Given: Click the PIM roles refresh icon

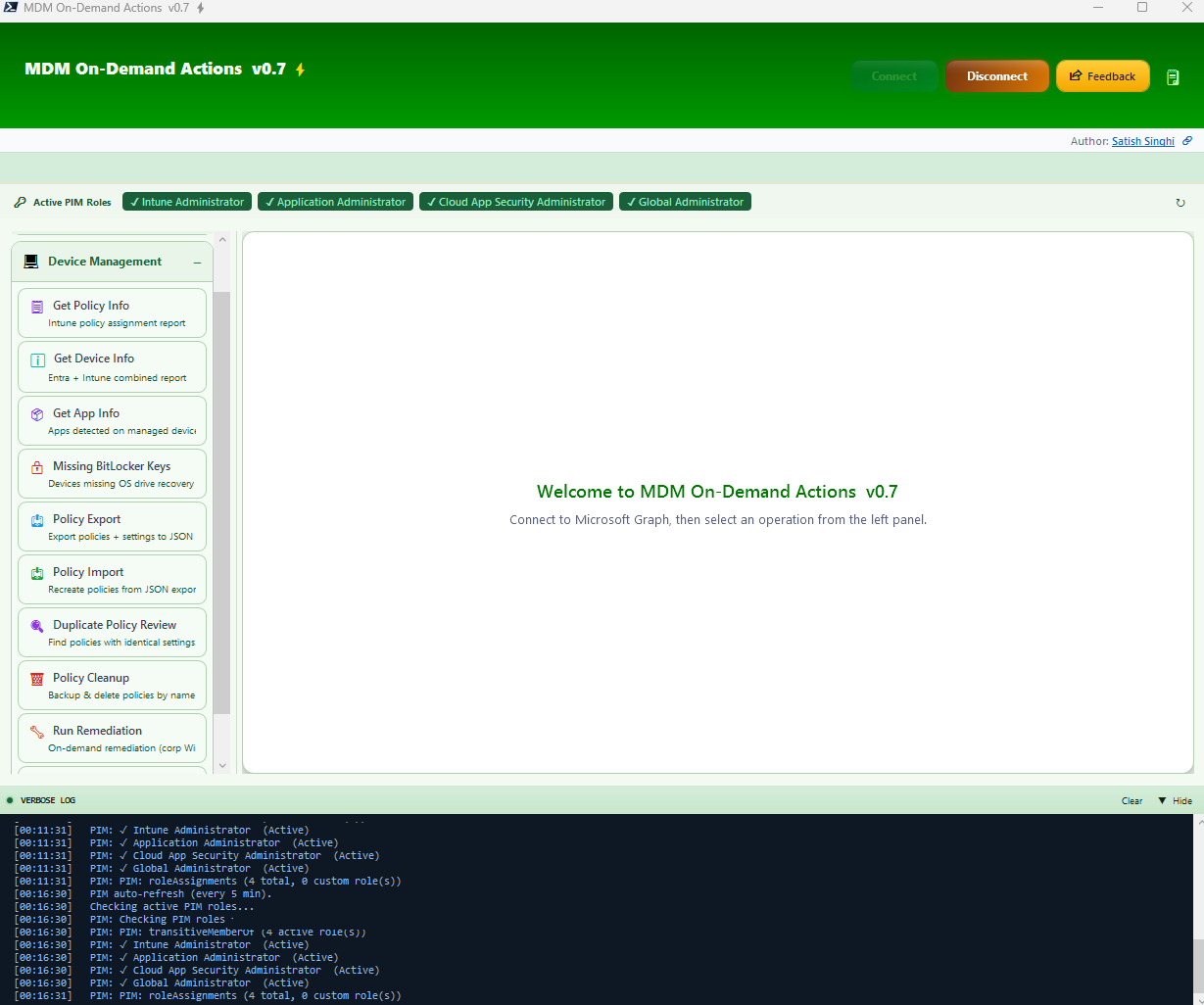Looking at the screenshot, I should click(x=1180, y=203).
